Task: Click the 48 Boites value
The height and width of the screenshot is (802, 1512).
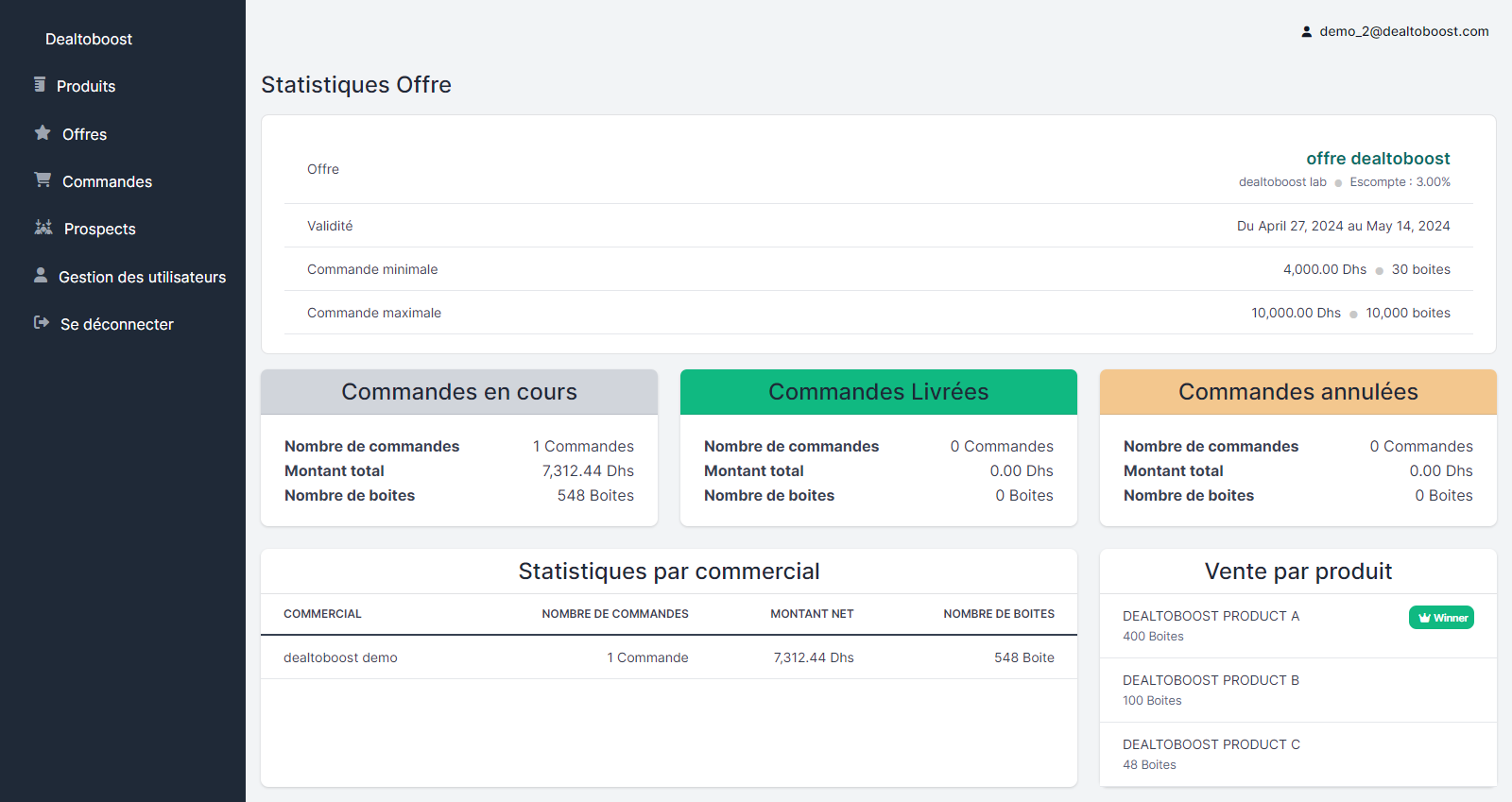Action: tap(1149, 765)
